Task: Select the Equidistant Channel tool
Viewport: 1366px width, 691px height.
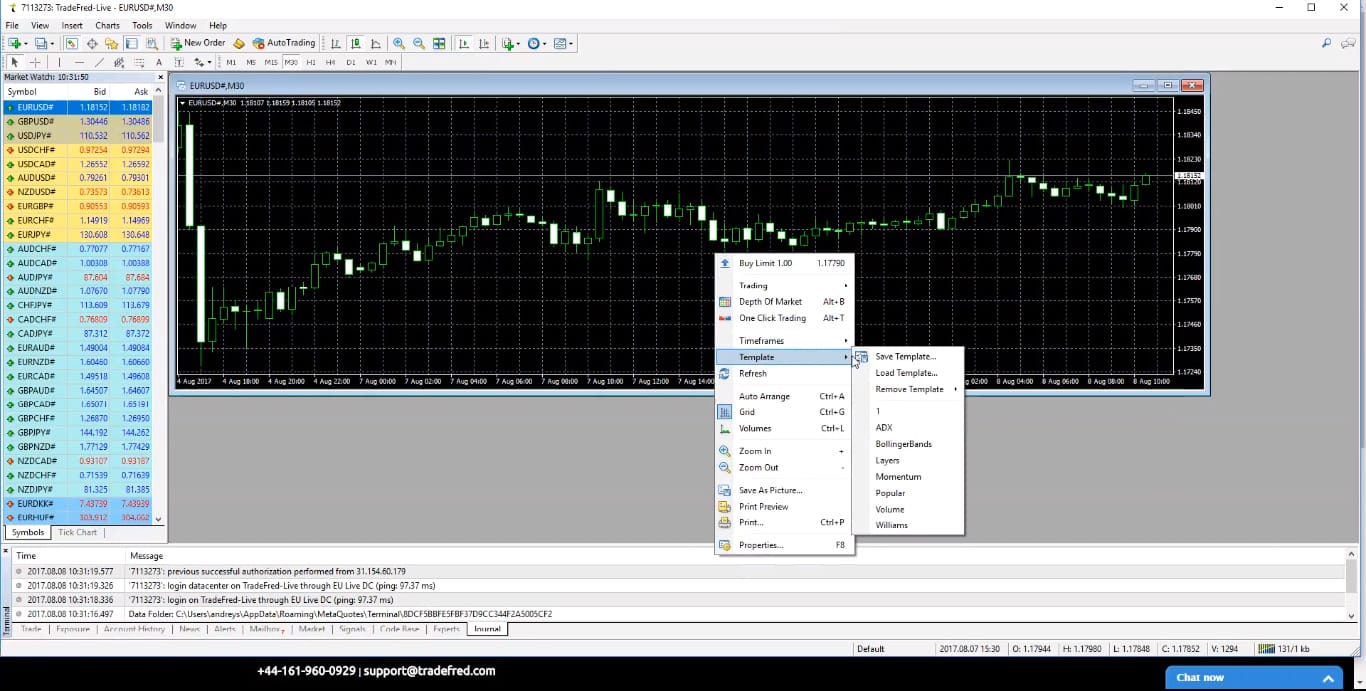Action: tap(119, 62)
